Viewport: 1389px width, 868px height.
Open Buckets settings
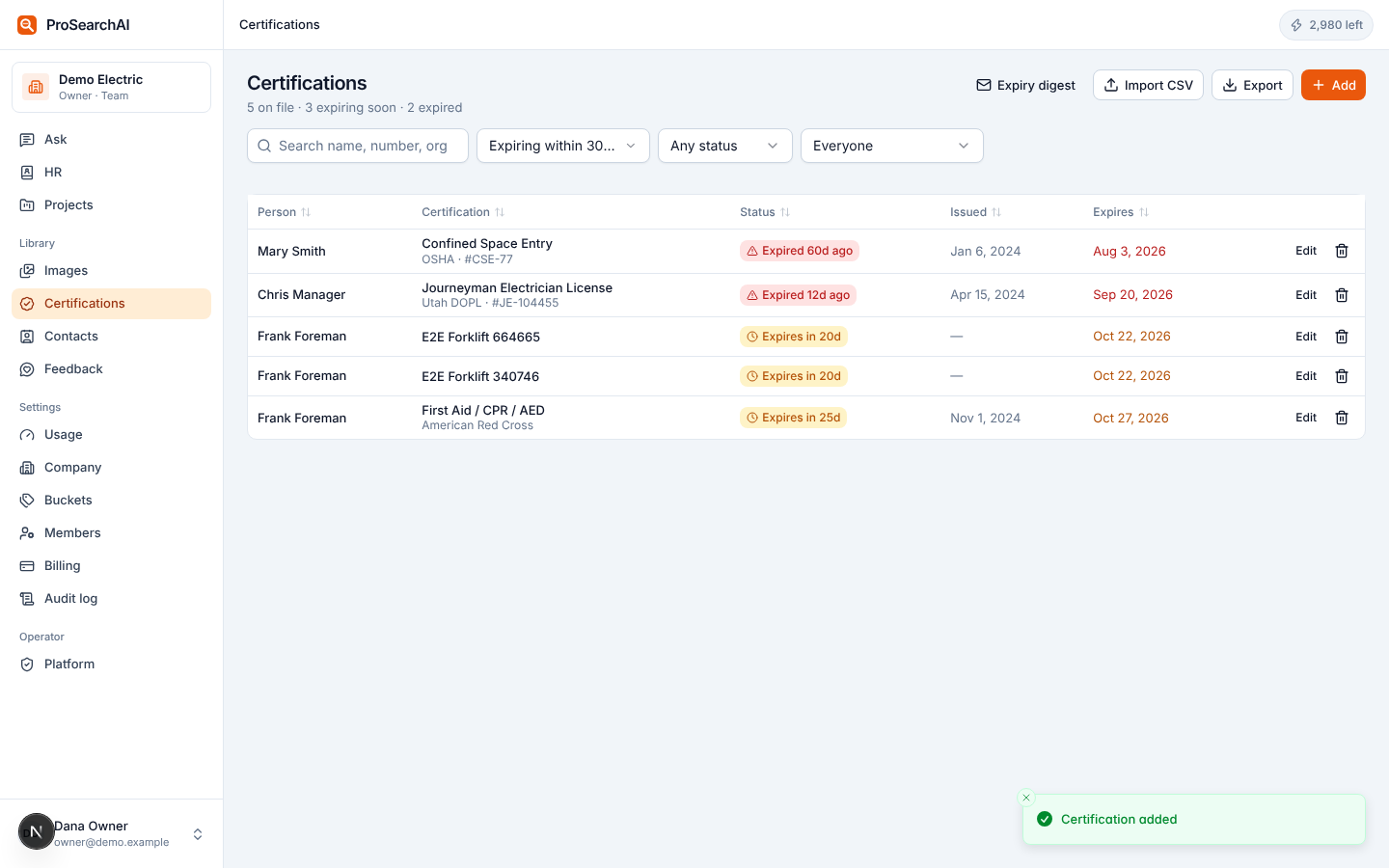coord(111,501)
